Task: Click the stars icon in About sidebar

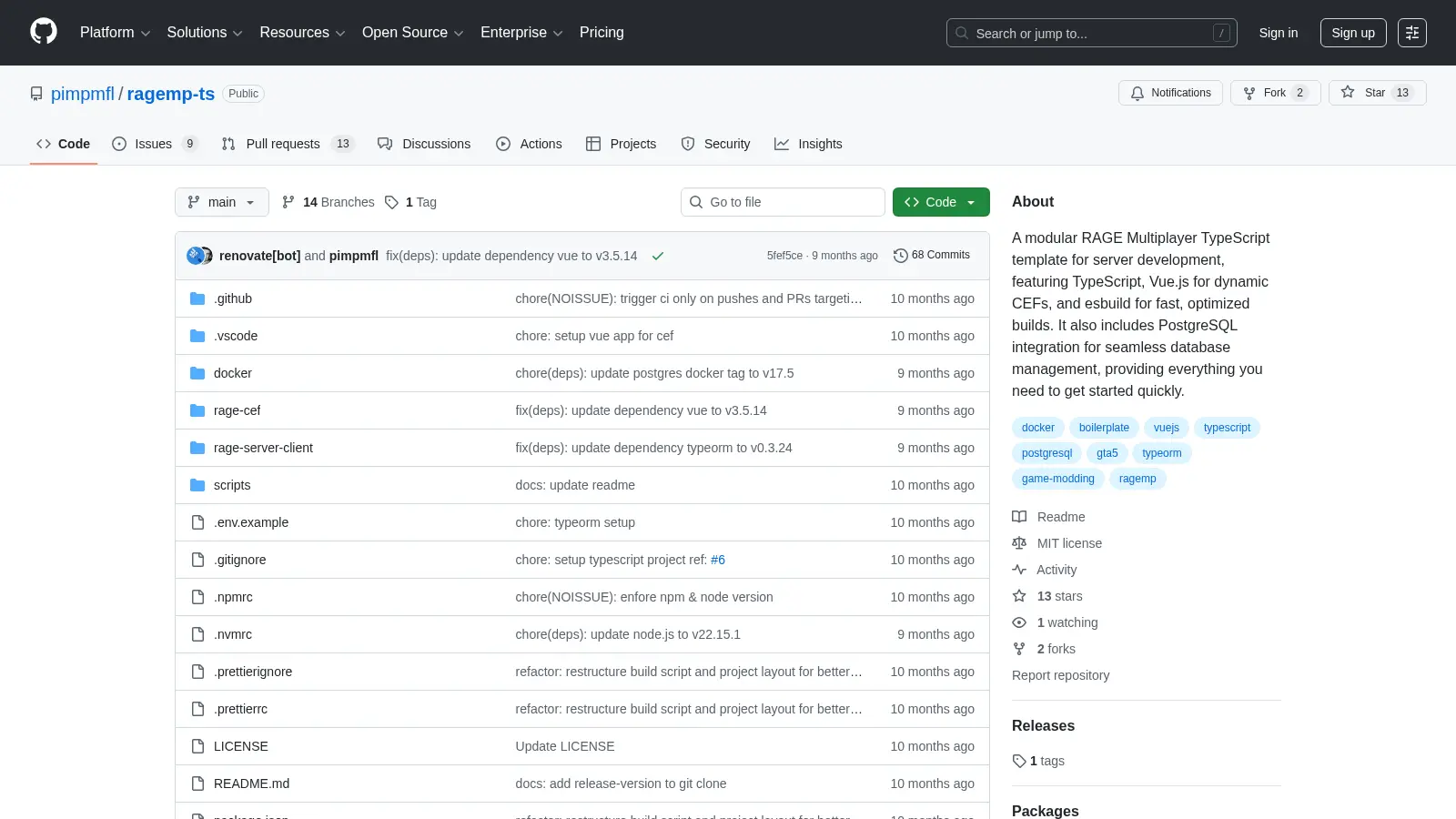Action: [1019, 596]
